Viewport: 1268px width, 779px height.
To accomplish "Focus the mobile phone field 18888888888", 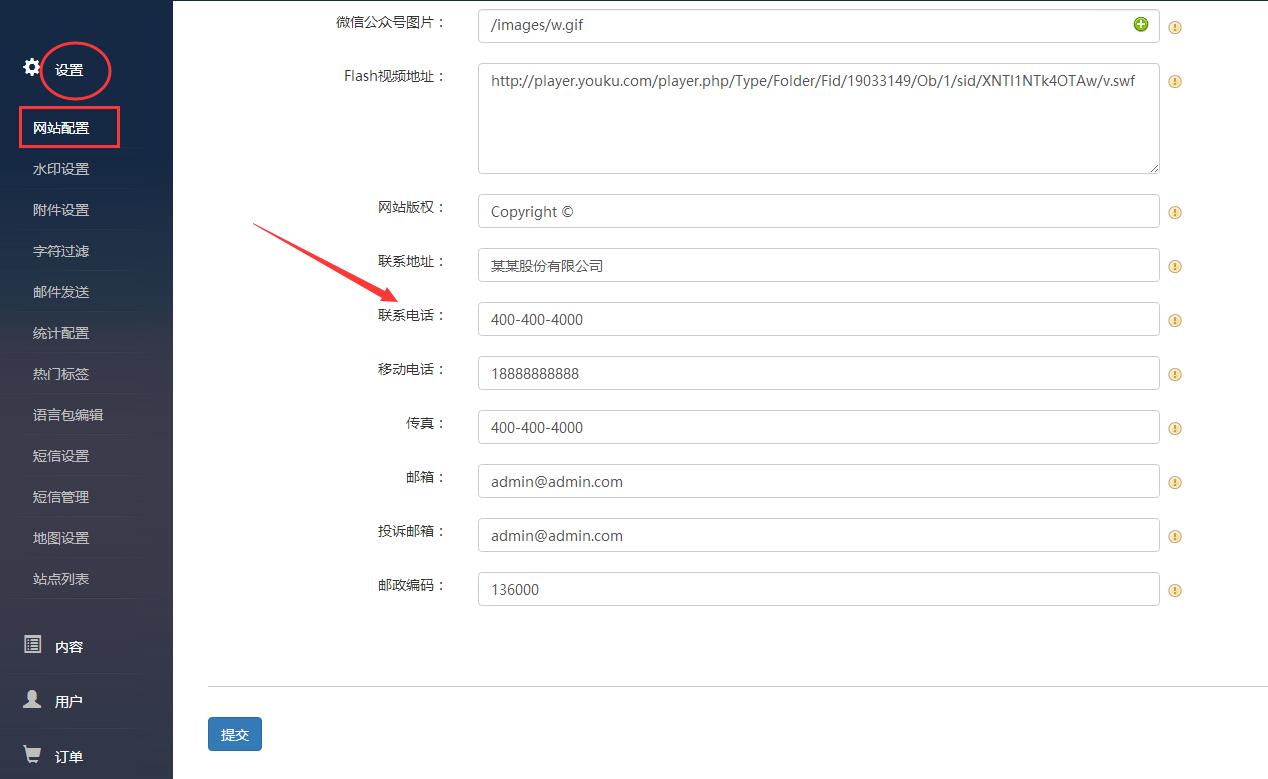I will coord(818,374).
